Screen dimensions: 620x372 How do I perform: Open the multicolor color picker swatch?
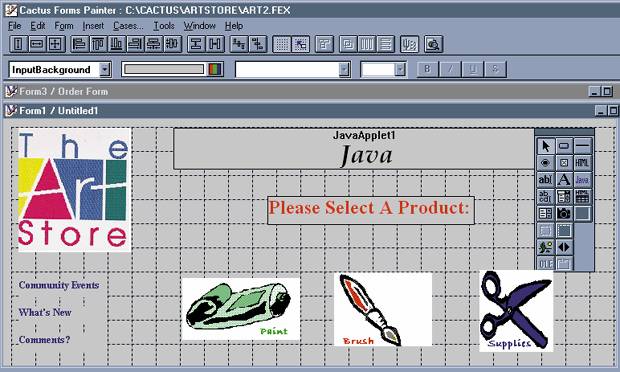215,70
